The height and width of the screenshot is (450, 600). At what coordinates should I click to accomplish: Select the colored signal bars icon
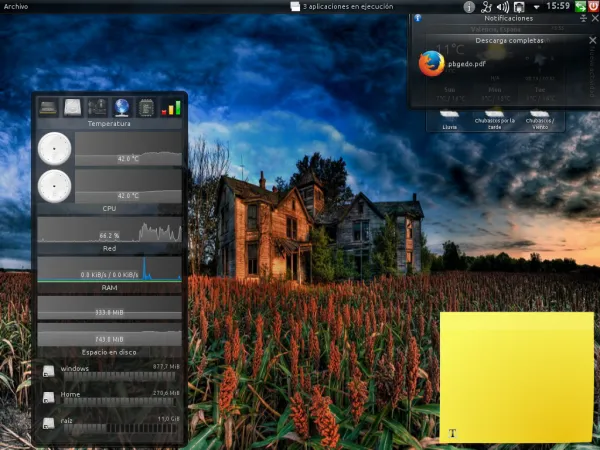[x=171, y=107]
